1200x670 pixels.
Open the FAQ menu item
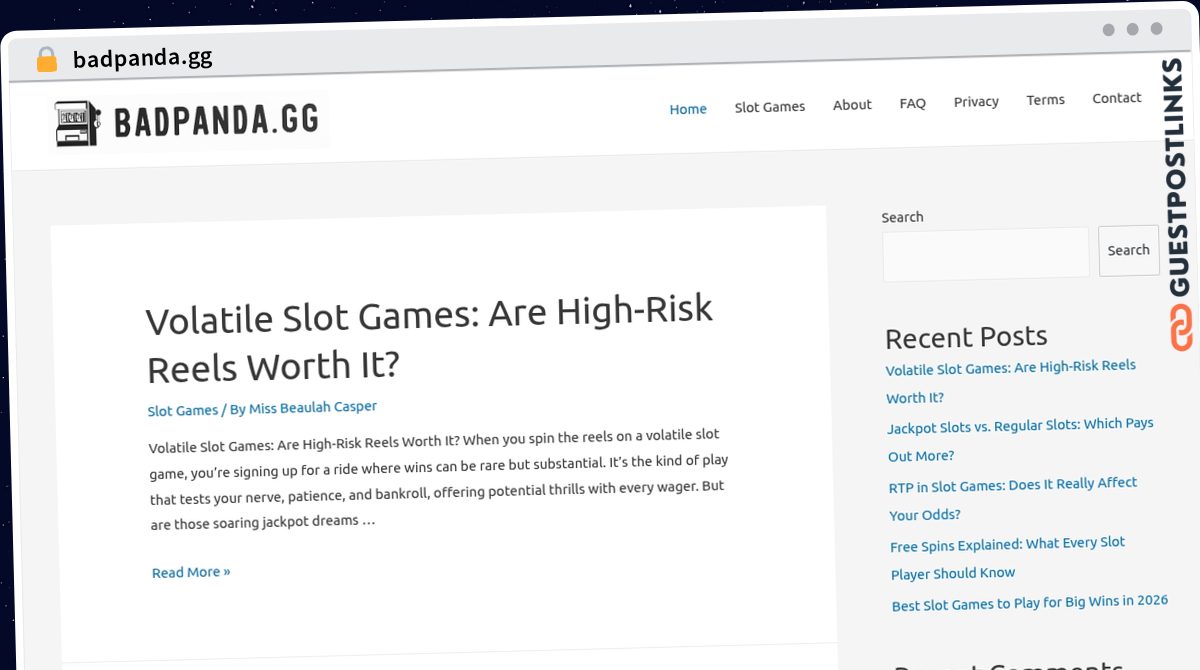[912, 103]
